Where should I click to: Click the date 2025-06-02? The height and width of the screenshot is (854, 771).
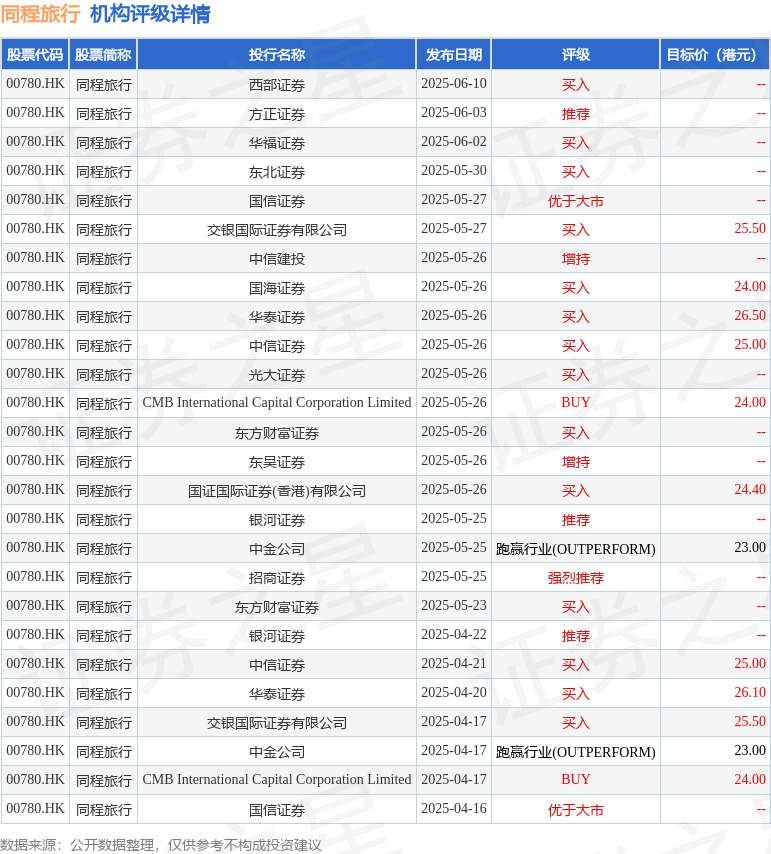pyautogui.click(x=454, y=141)
